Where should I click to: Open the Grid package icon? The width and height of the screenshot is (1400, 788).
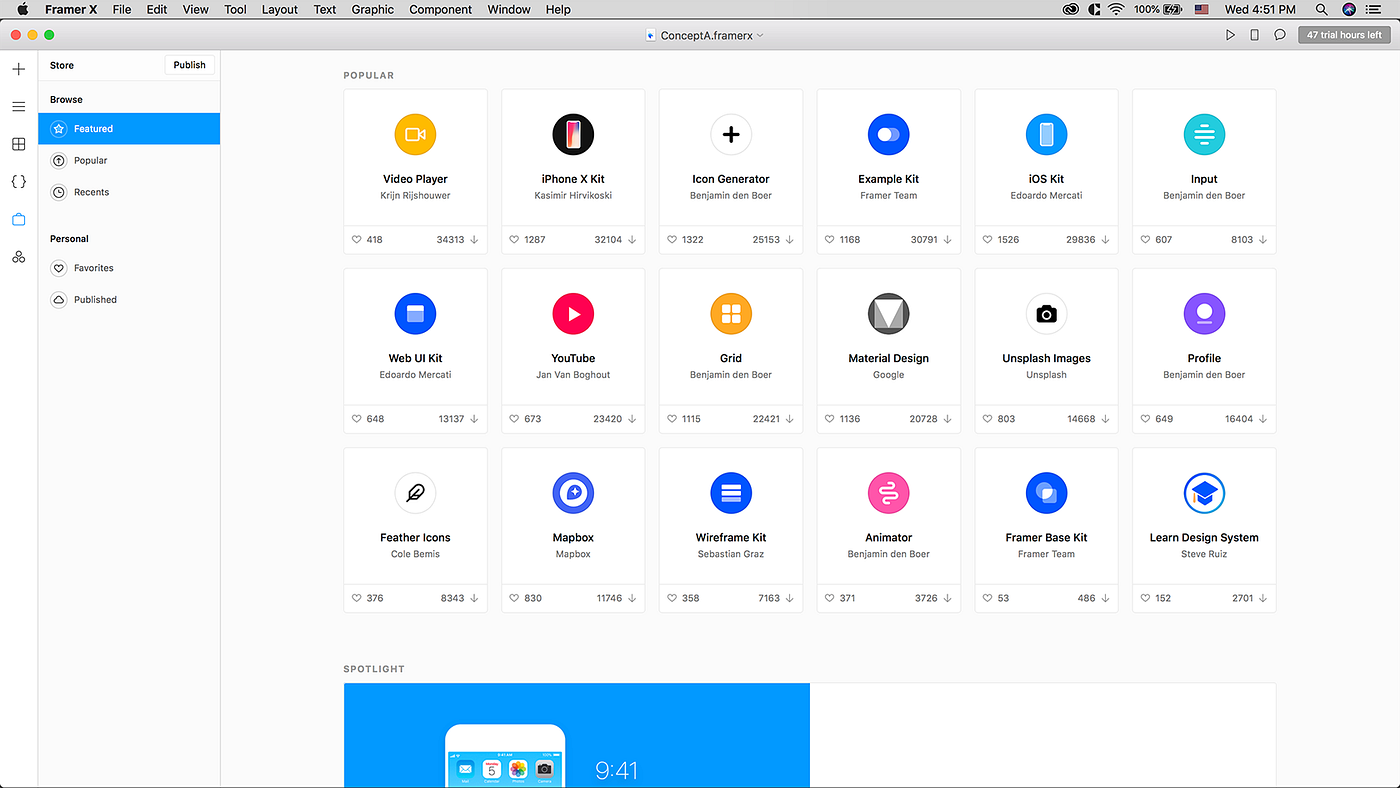(731, 314)
